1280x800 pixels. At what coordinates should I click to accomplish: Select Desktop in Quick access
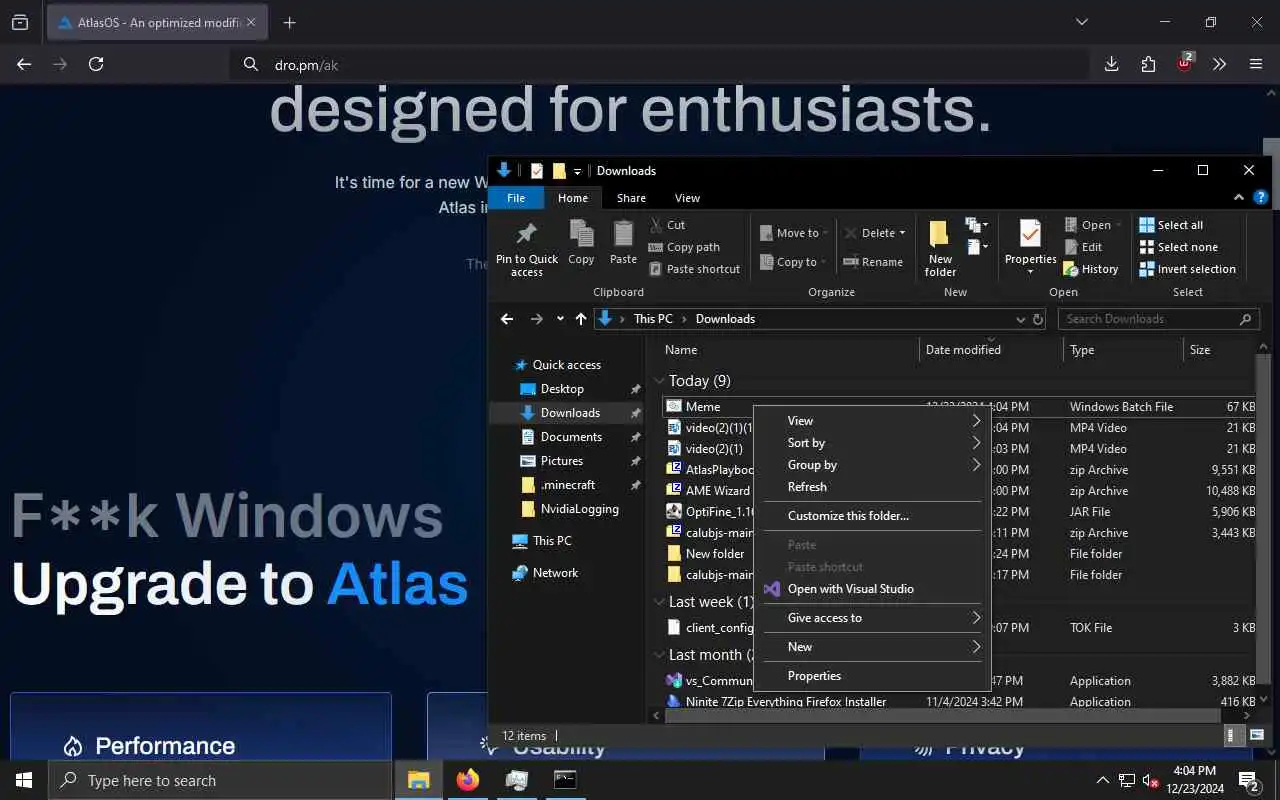tap(562, 389)
